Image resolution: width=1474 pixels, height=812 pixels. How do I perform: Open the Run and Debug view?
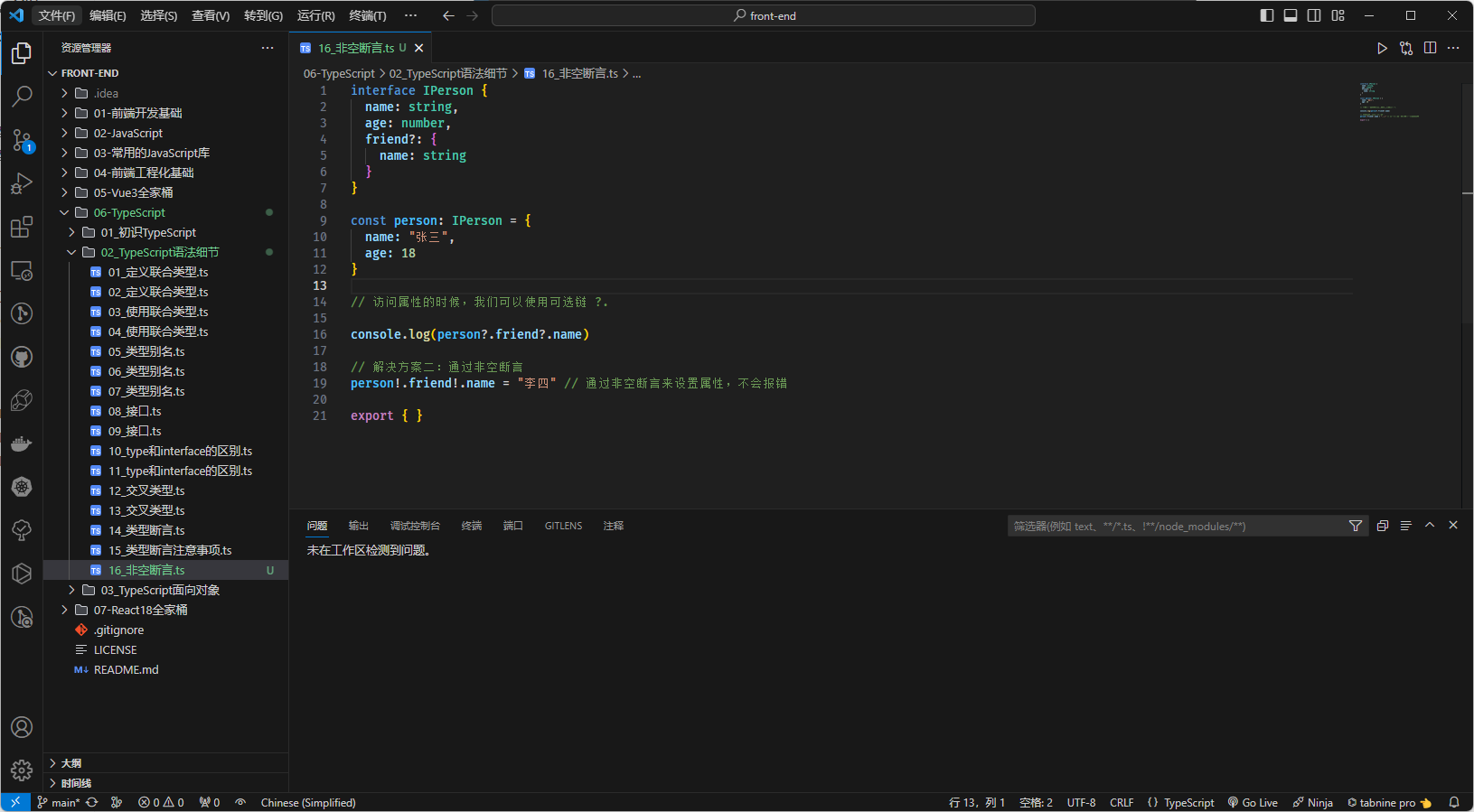(22, 183)
